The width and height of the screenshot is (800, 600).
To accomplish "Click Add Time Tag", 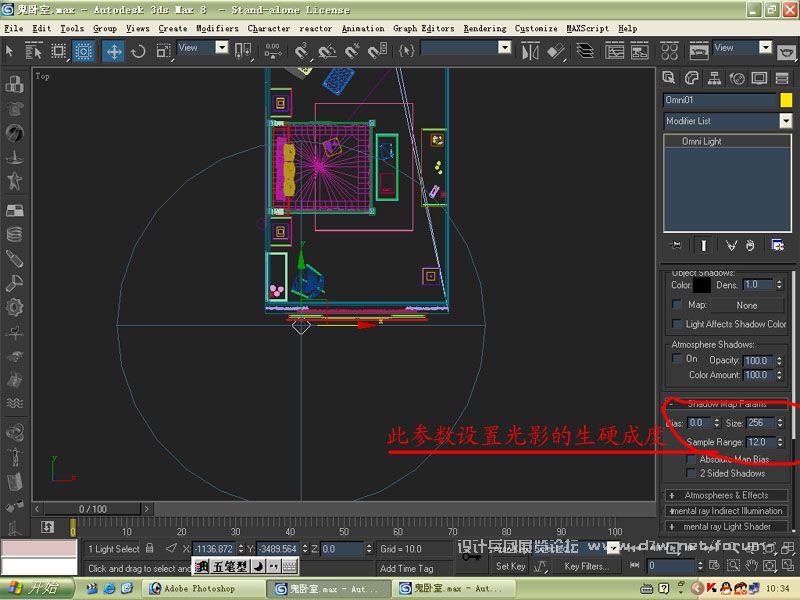I will (x=407, y=568).
